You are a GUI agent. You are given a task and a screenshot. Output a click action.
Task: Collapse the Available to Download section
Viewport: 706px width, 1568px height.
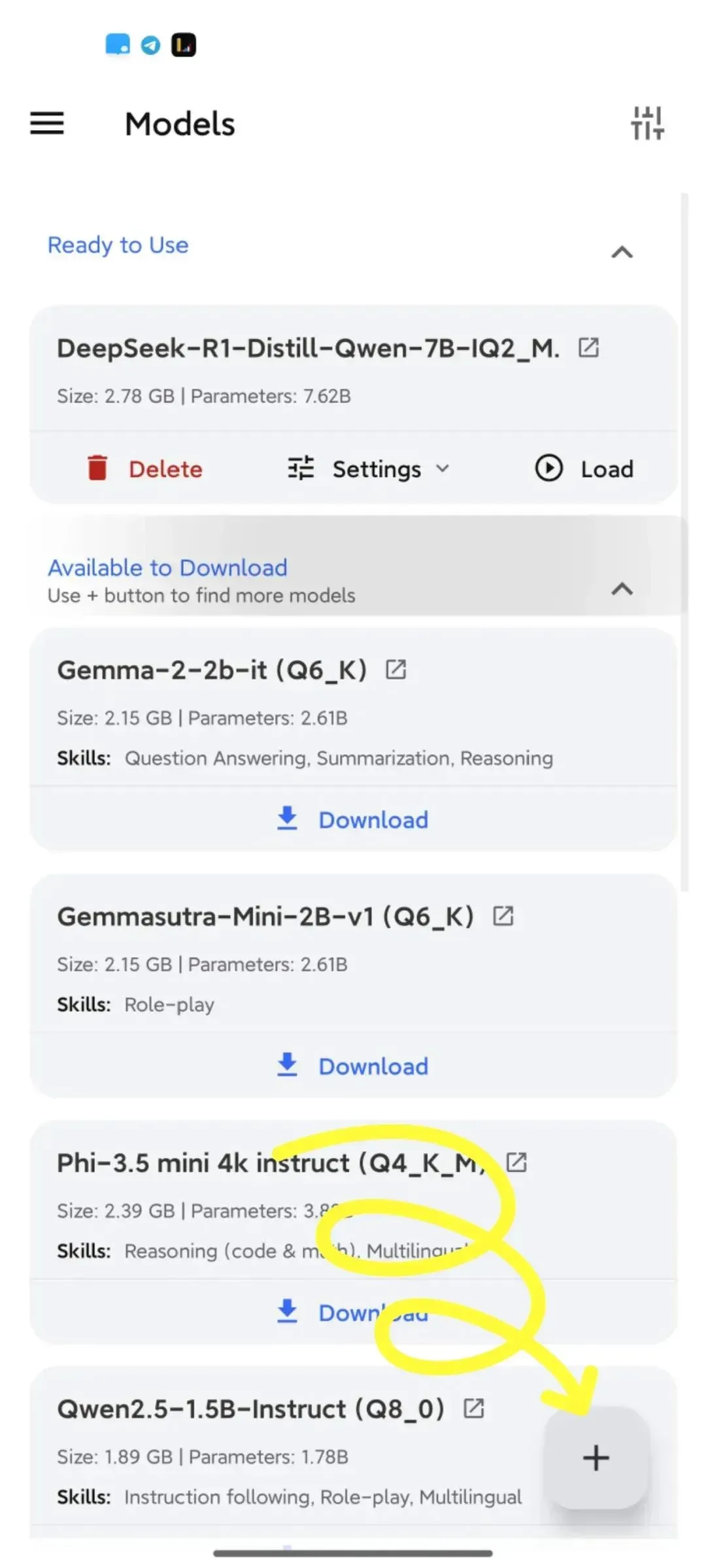(x=622, y=589)
